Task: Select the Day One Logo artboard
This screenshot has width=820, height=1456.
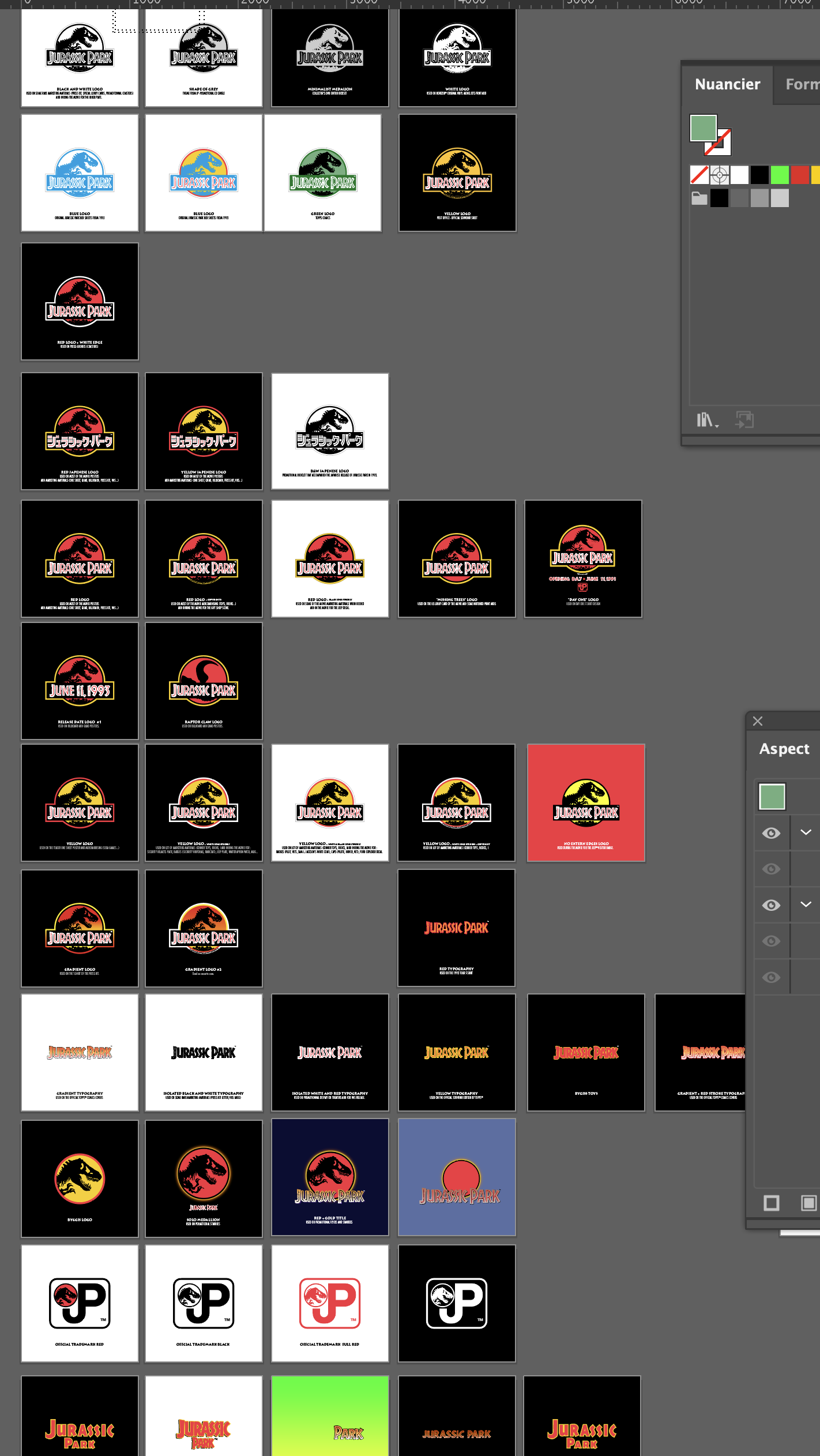Action: coord(583,558)
